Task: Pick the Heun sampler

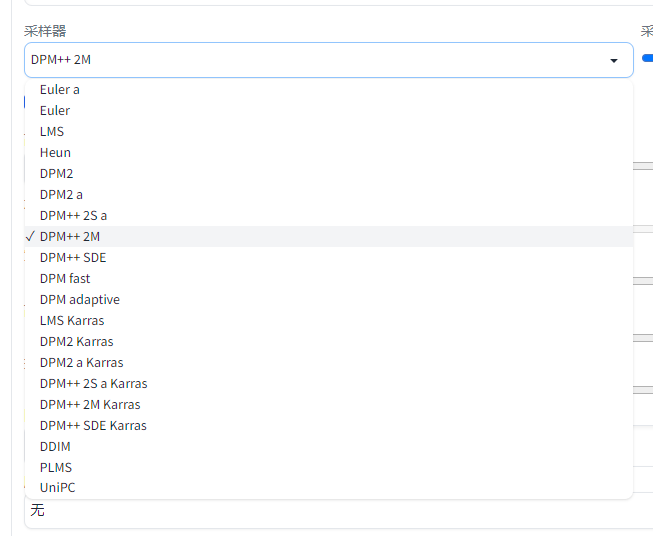Action: 55,153
